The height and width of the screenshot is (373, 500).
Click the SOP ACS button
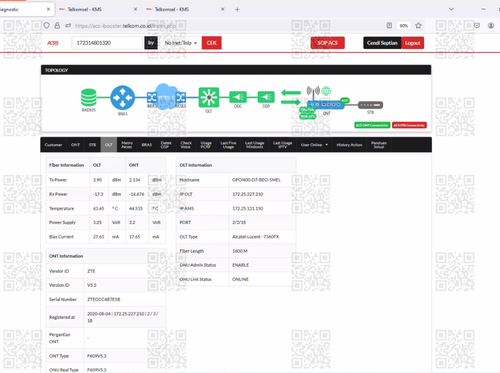pos(328,43)
